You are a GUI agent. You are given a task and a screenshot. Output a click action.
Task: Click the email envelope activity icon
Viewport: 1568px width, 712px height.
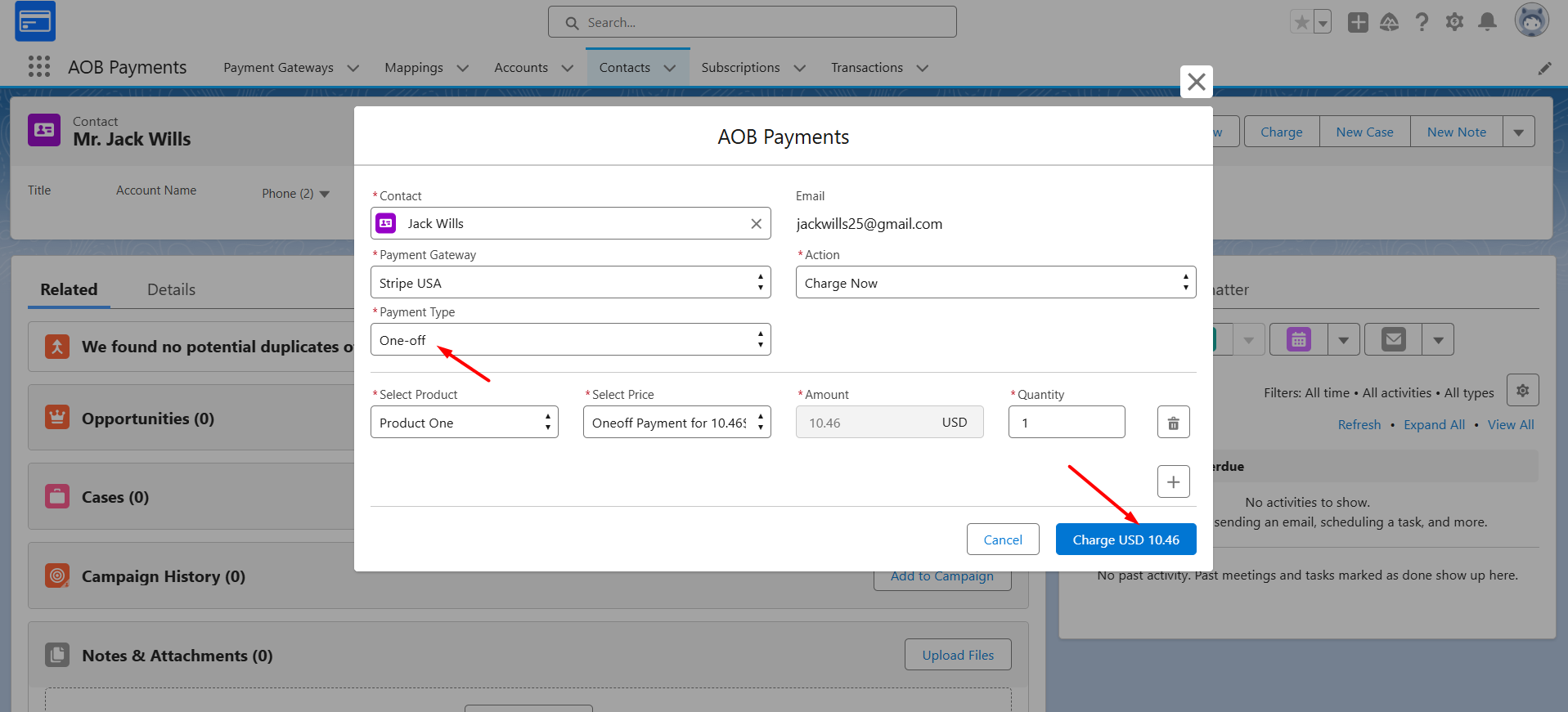point(1394,339)
